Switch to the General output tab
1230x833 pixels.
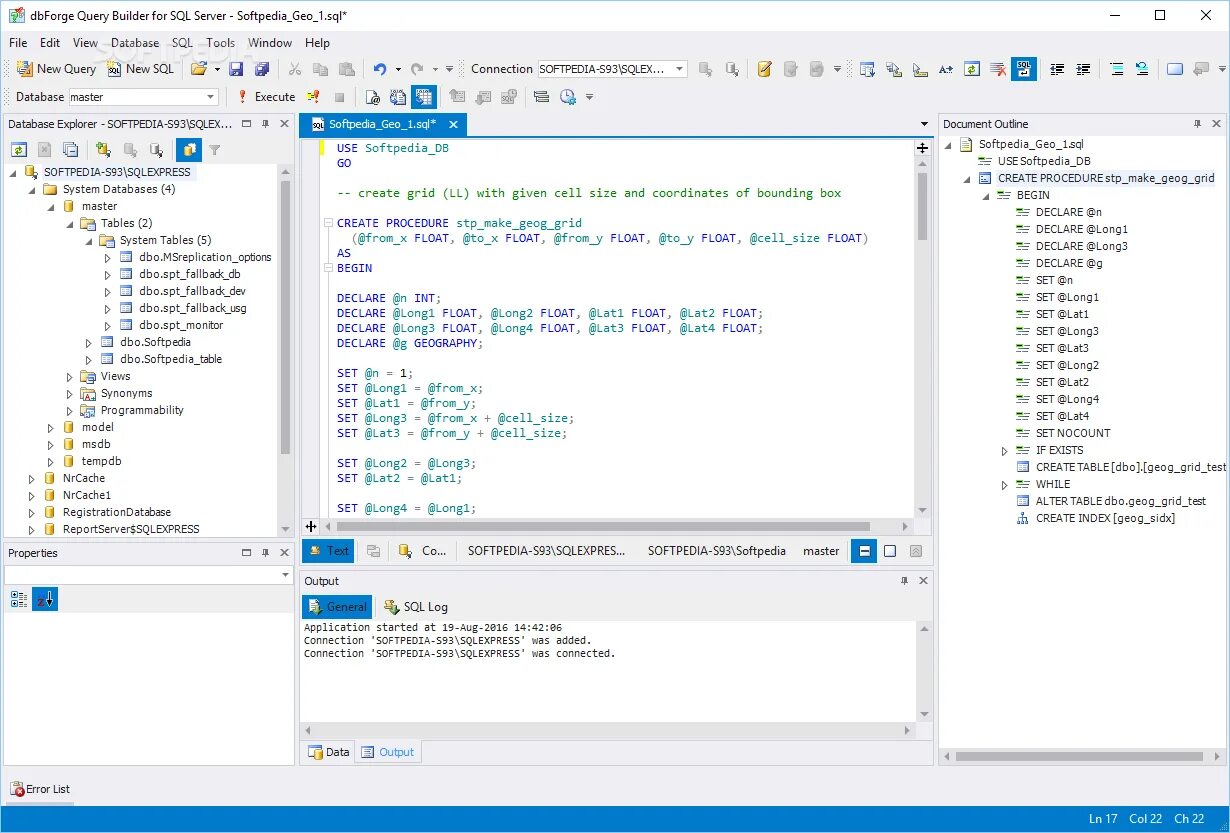pyautogui.click(x=337, y=607)
